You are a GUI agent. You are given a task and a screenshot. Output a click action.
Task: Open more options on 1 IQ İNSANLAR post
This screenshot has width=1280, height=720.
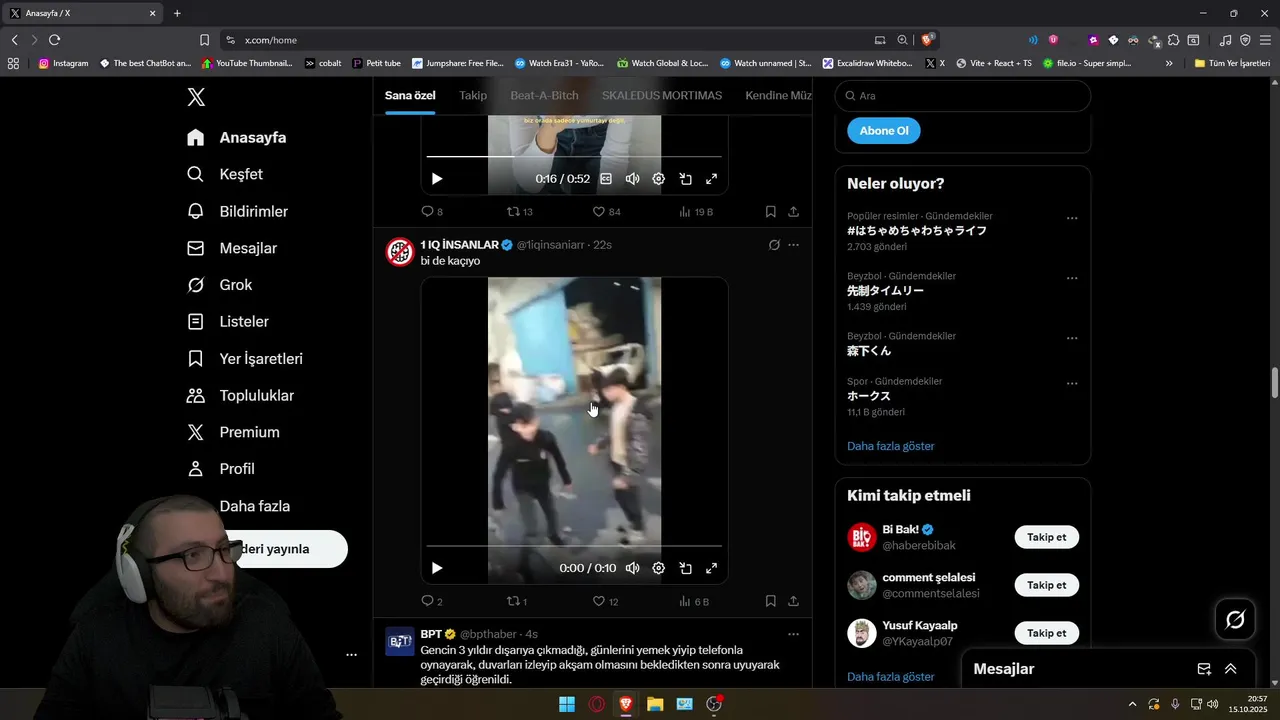click(794, 245)
